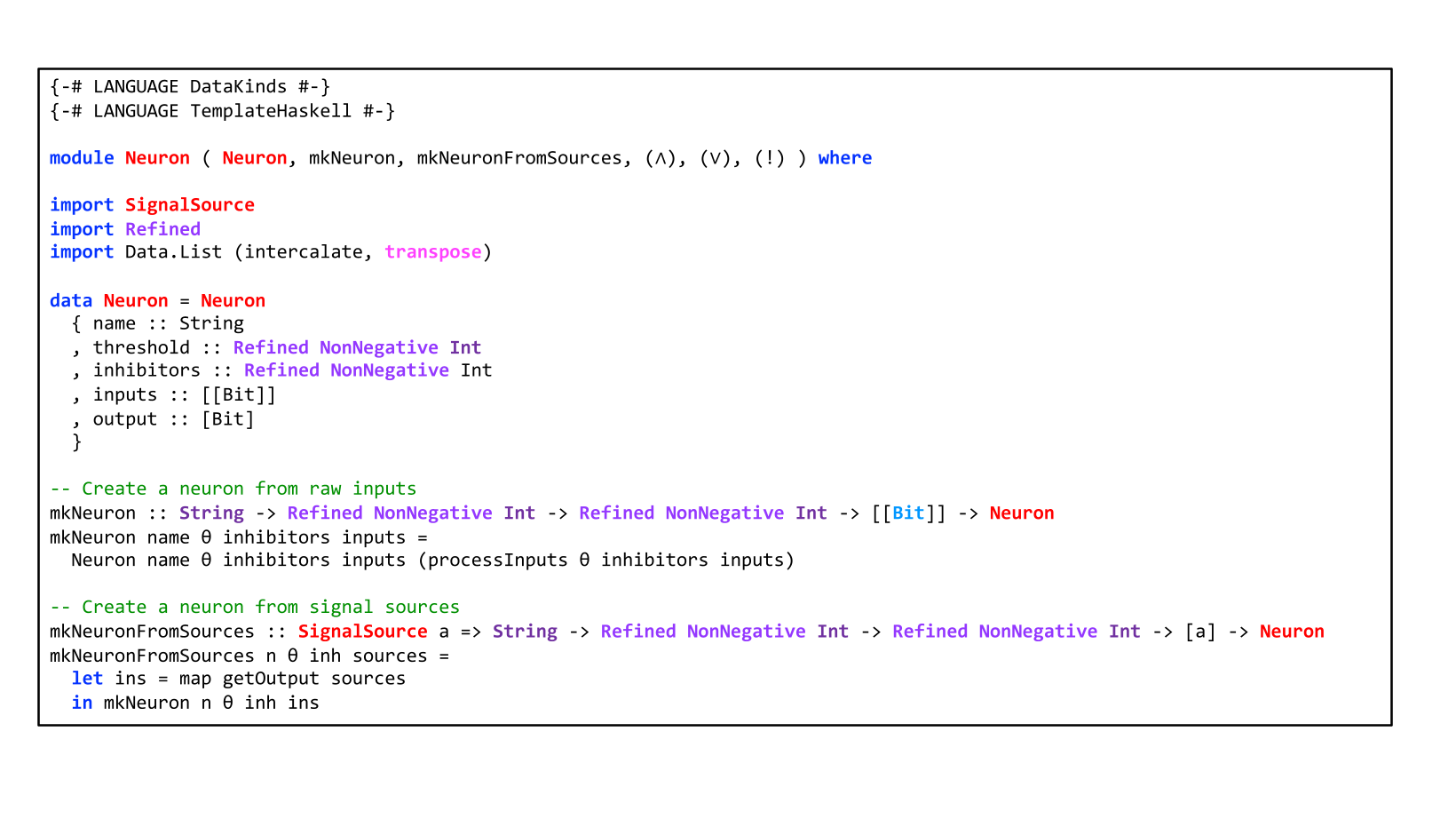Click the output record field name
The image size is (1456, 819).
point(124,419)
